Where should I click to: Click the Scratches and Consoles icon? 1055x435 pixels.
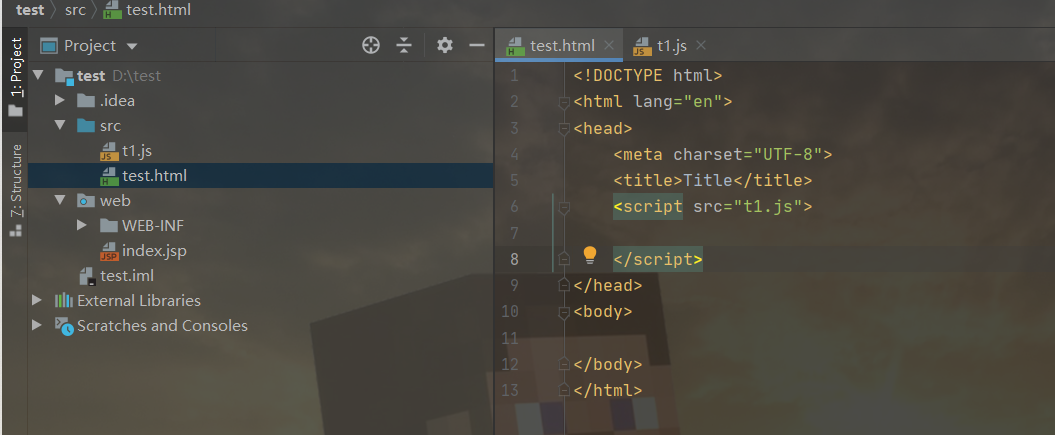click(64, 326)
